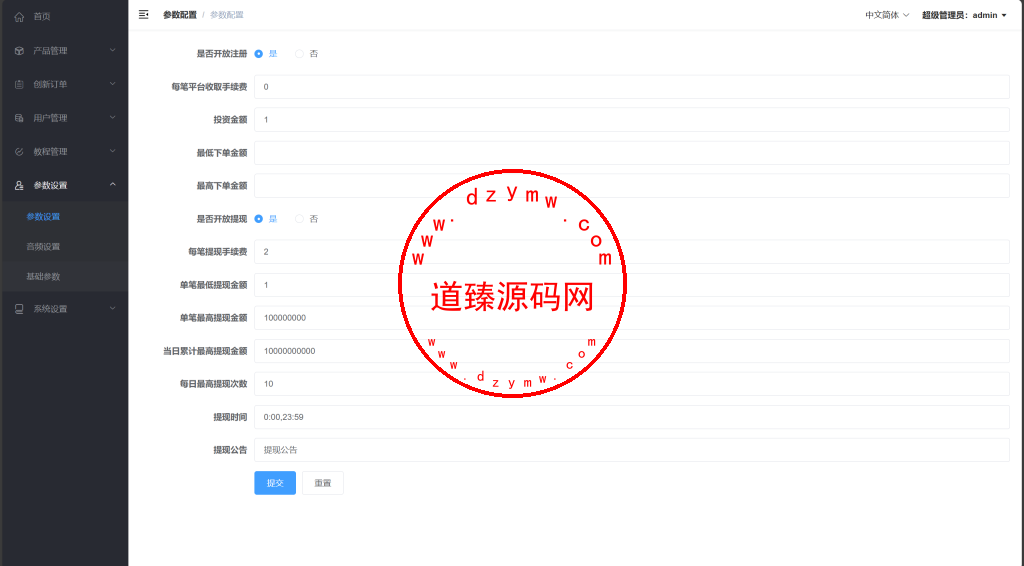Click the 系统设置 icon
Screen dimensions: 1024x566
click(x=19, y=309)
